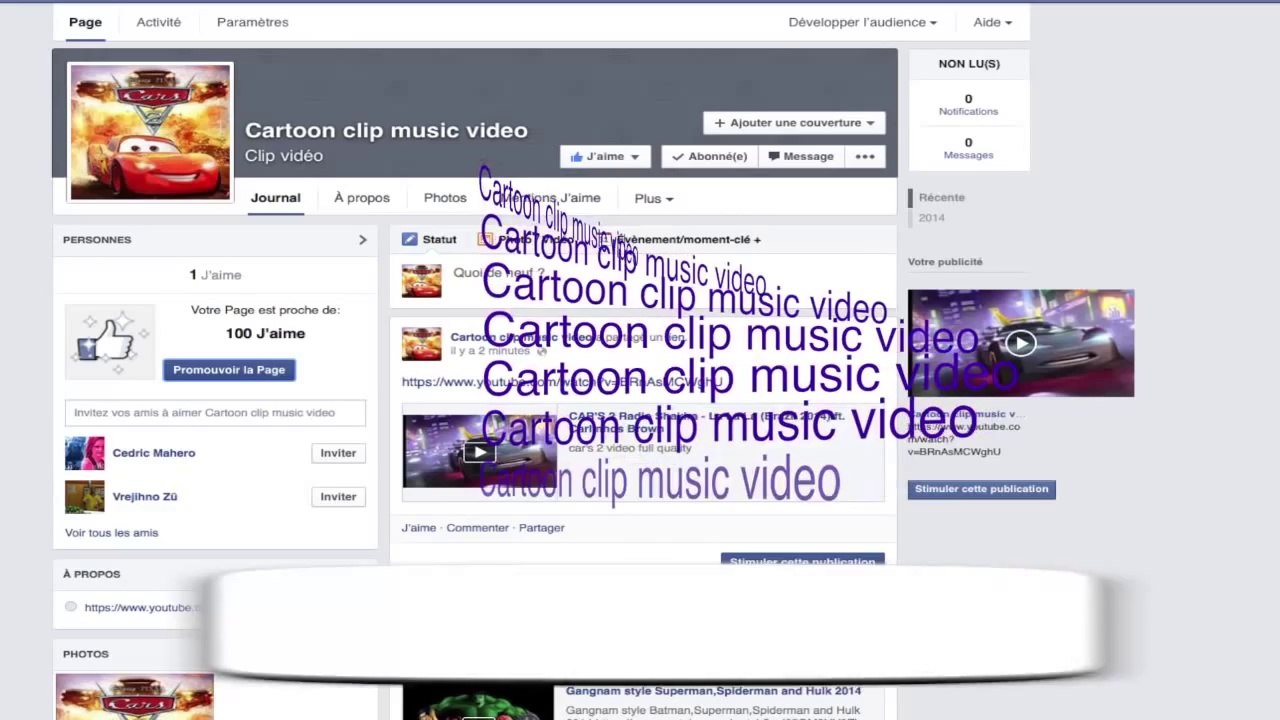Click Promouvoir la Page button
Screen dimensions: 1280x720
[229, 370]
